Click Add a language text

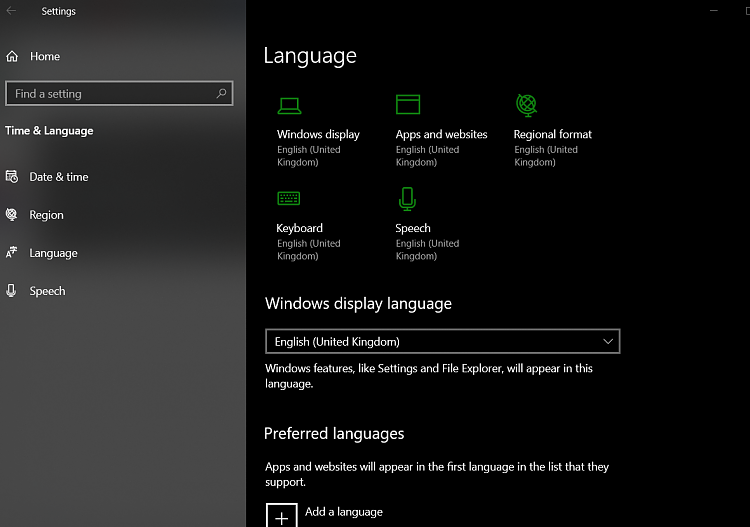pyautogui.click(x=344, y=512)
